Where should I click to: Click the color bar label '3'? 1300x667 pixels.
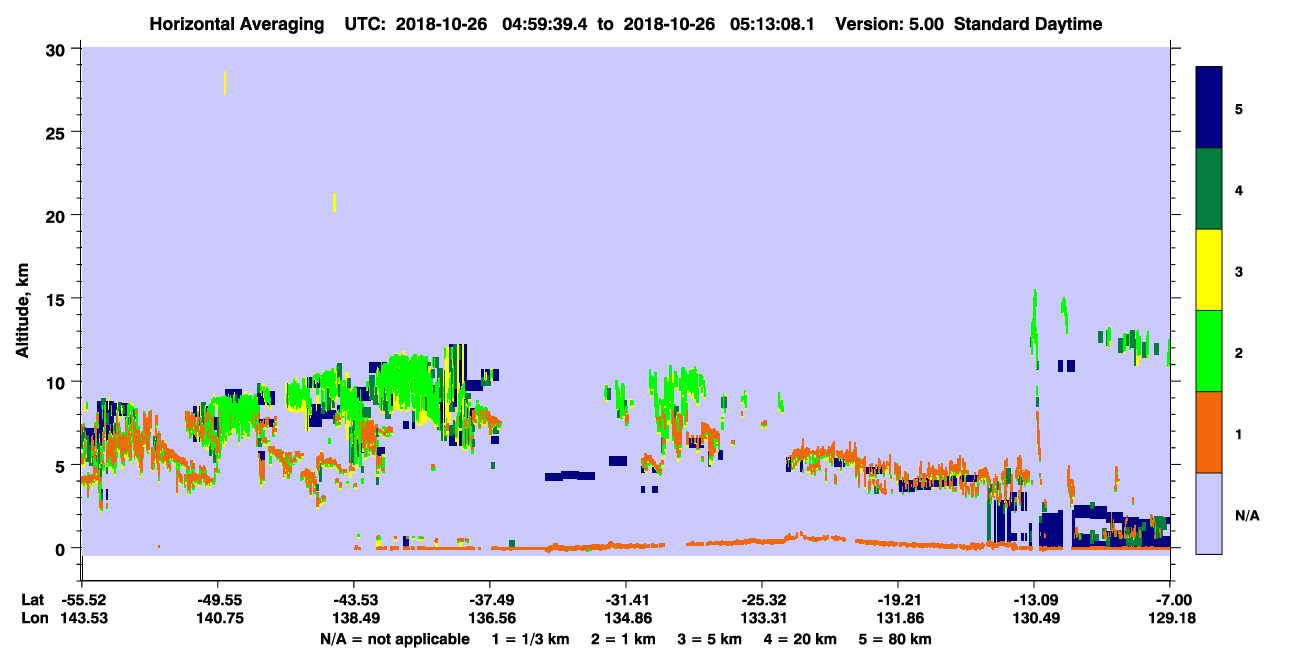click(x=1239, y=271)
